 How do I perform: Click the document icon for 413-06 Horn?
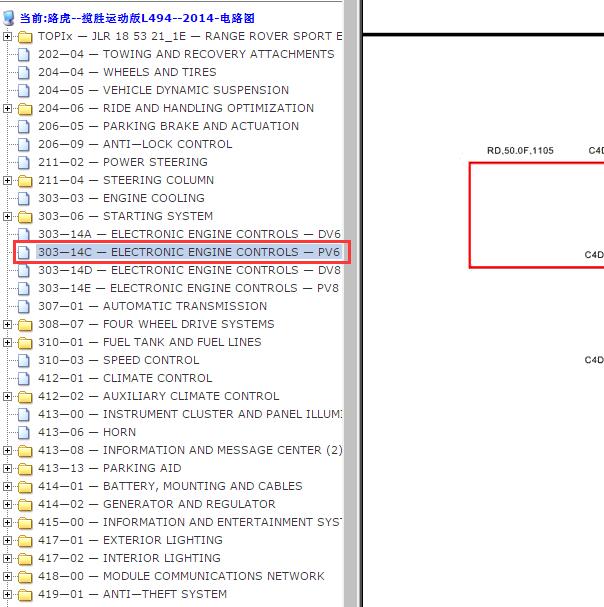(24, 432)
